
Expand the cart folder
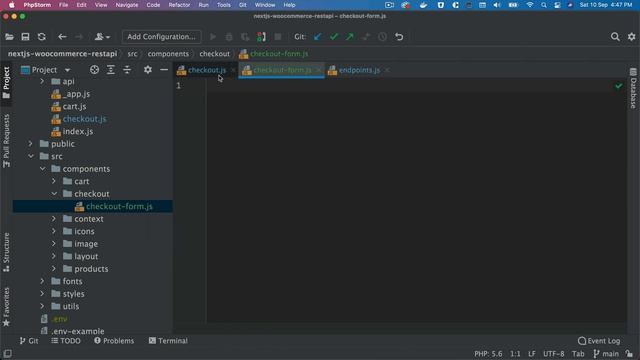click(54, 181)
